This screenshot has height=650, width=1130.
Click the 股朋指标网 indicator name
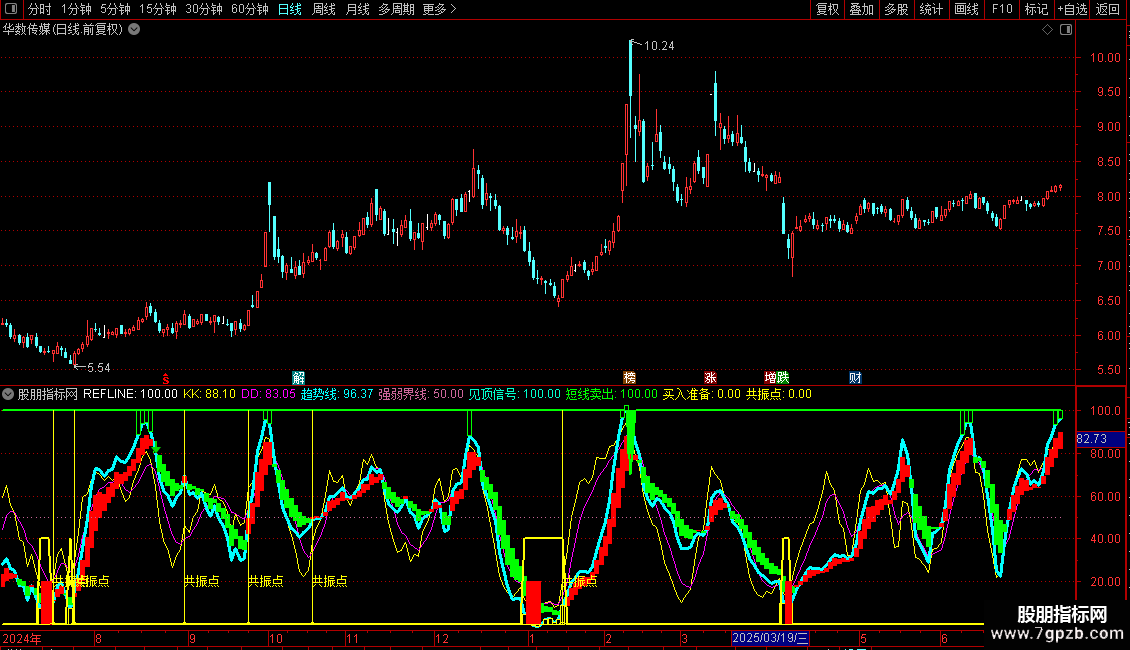click(48, 394)
